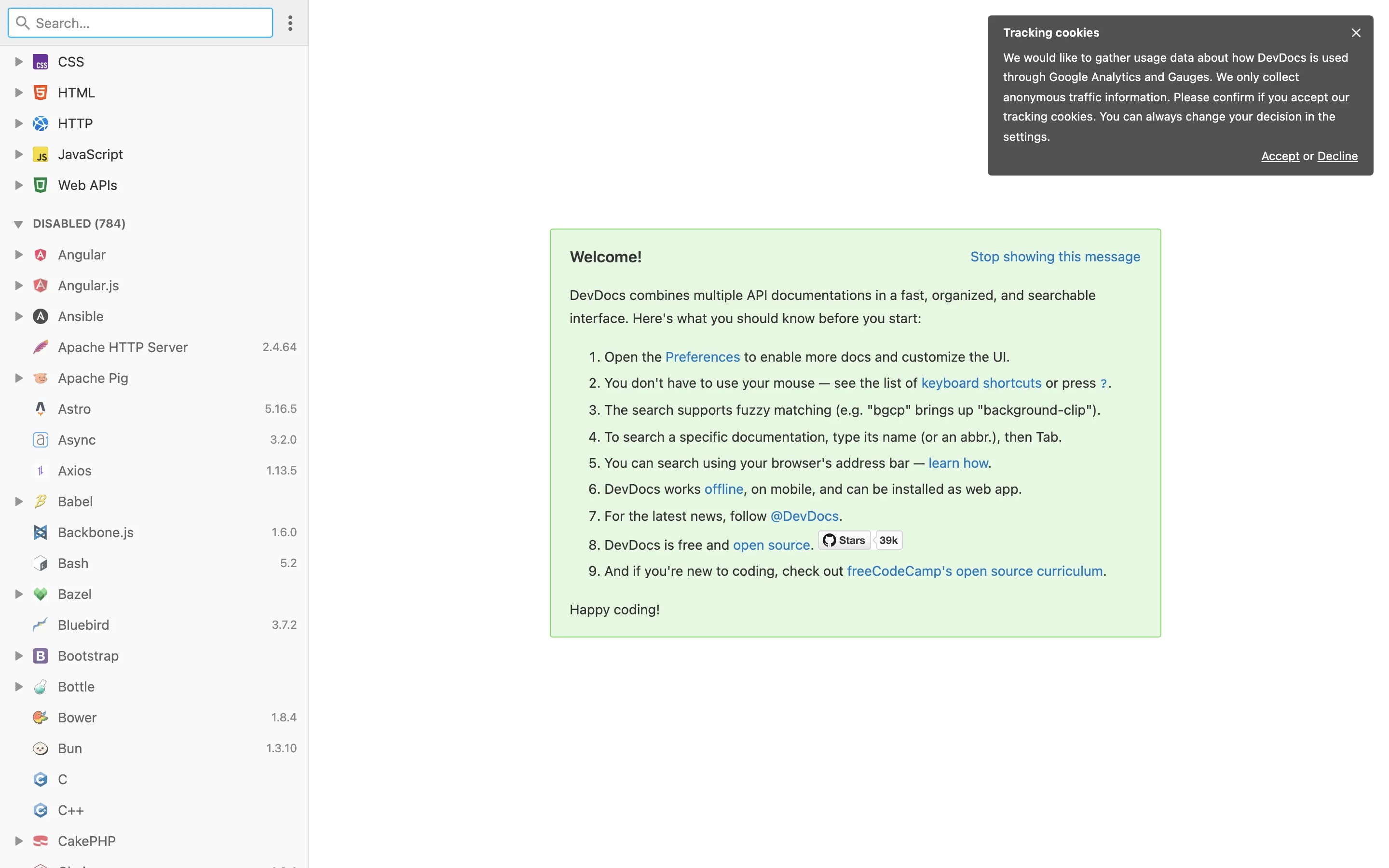Accept the tracking cookies

pos(1280,156)
